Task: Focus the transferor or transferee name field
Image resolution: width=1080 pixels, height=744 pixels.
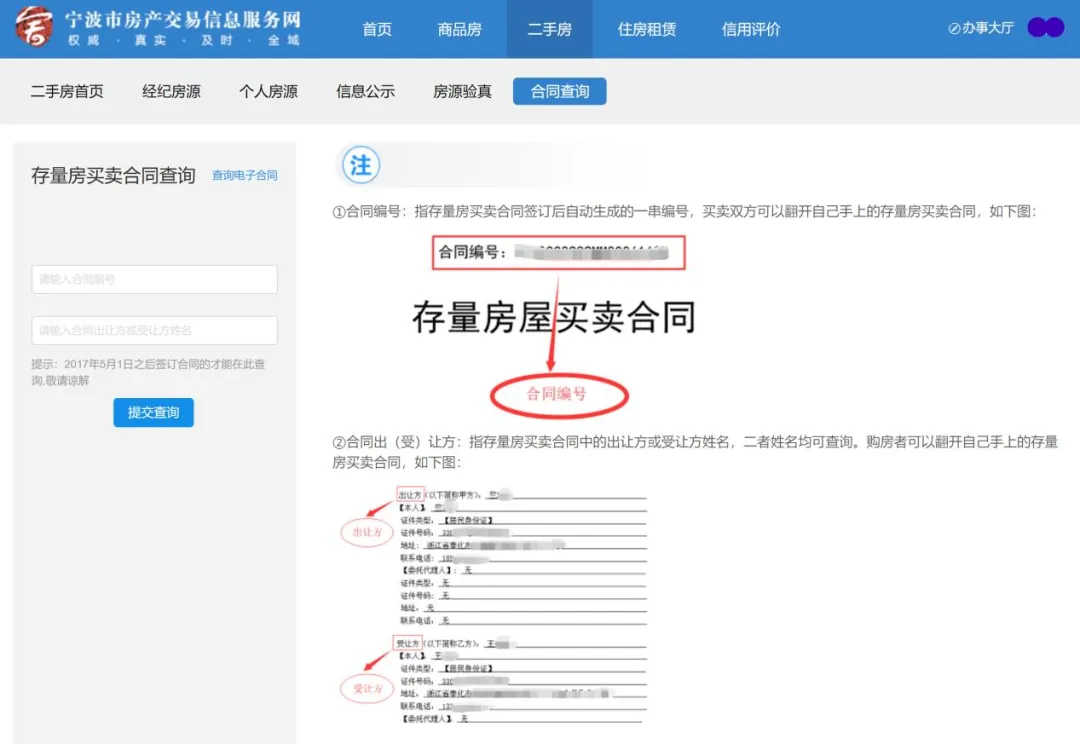Action: tap(154, 330)
